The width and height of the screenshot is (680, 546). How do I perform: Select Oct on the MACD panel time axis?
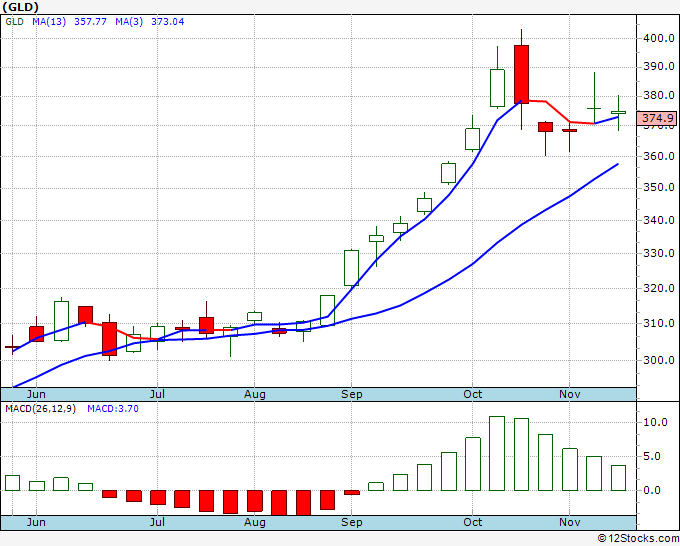coord(472,522)
